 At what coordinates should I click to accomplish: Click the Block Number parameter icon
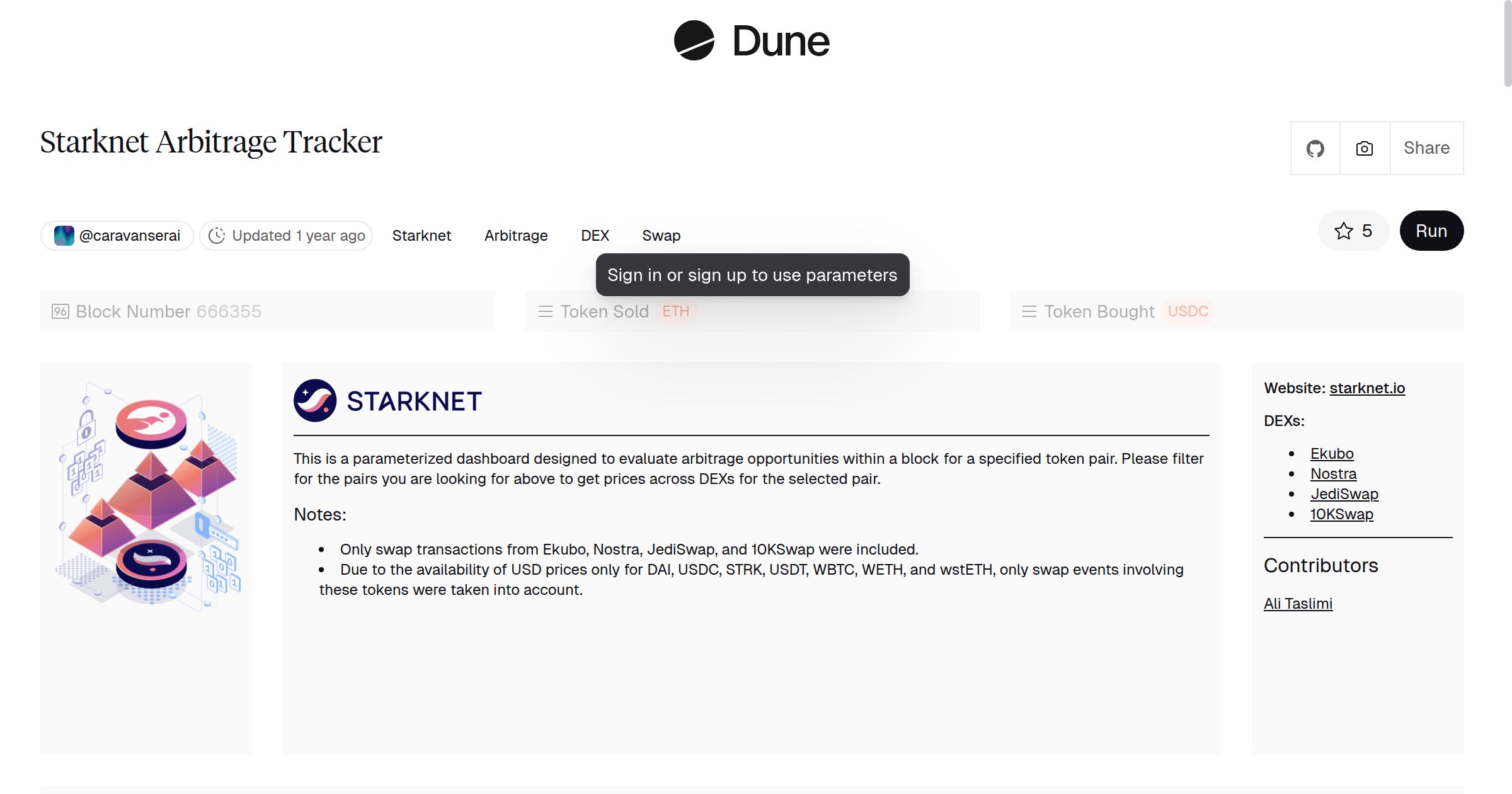pos(60,311)
